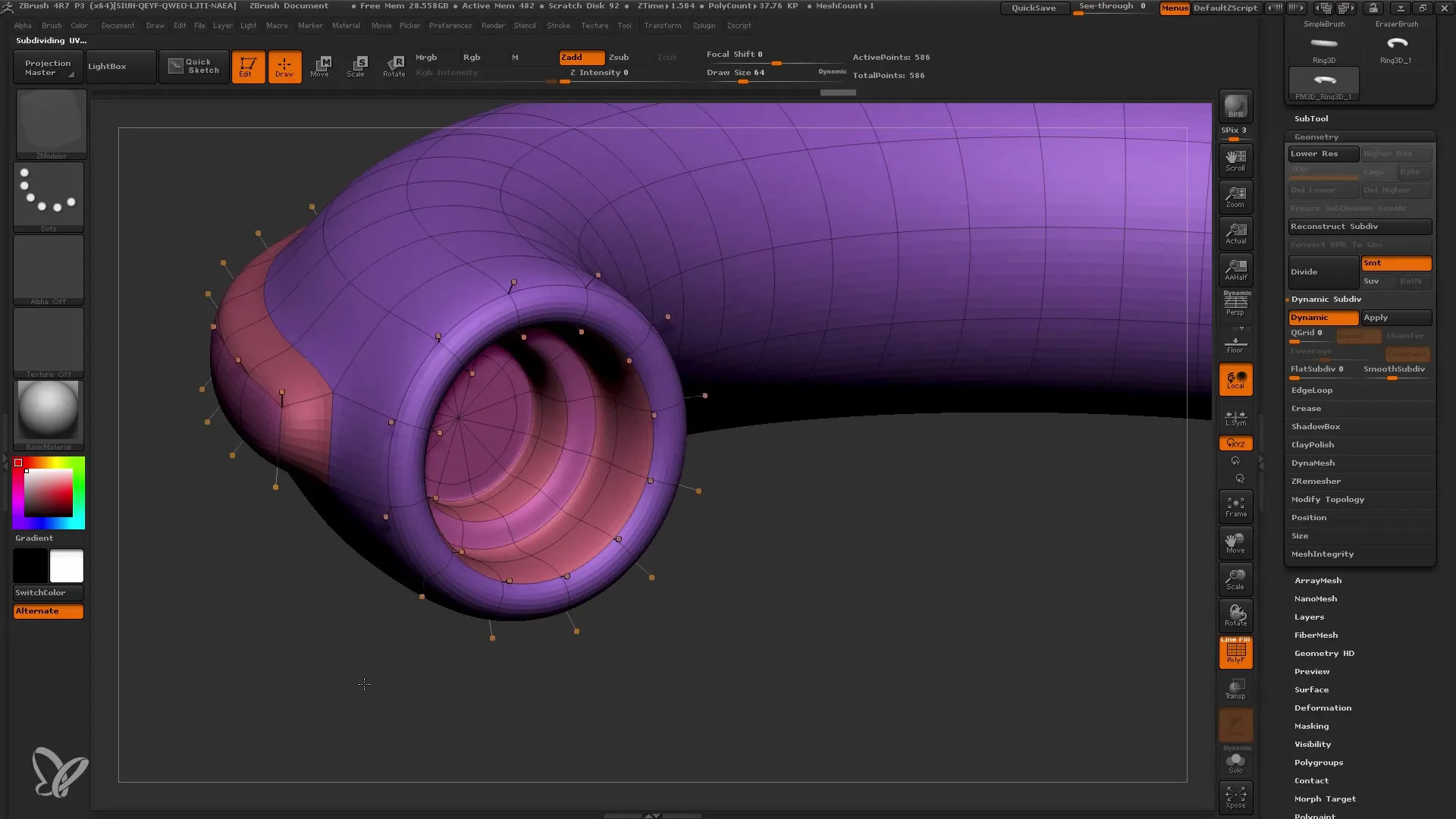Click the DynaMesh button in geometry

click(1314, 462)
